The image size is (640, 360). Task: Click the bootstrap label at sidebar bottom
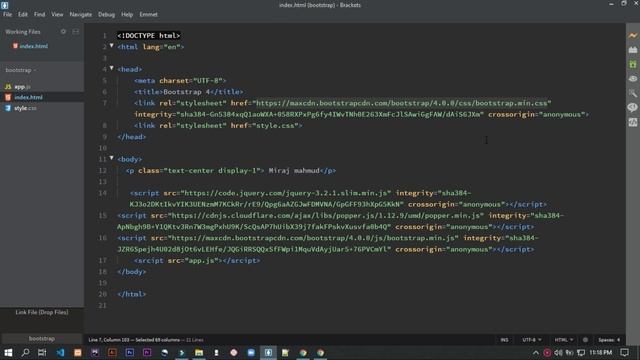point(42,338)
